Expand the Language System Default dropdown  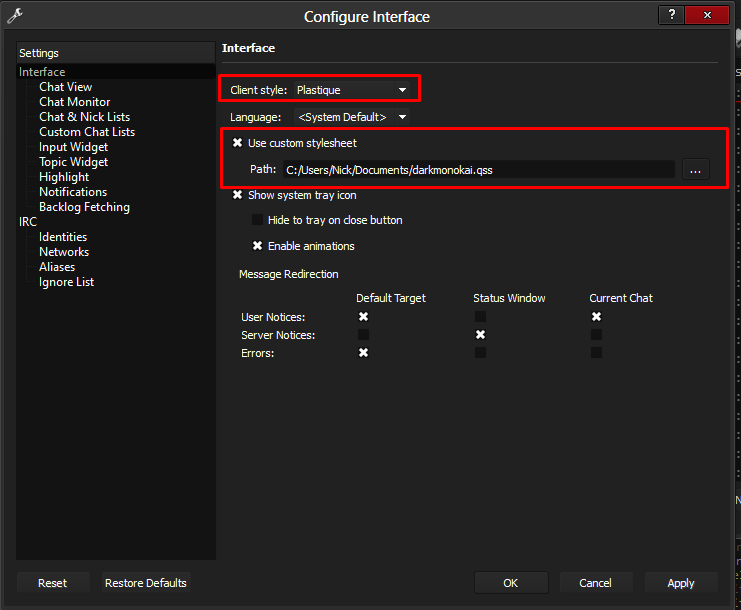(352, 117)
